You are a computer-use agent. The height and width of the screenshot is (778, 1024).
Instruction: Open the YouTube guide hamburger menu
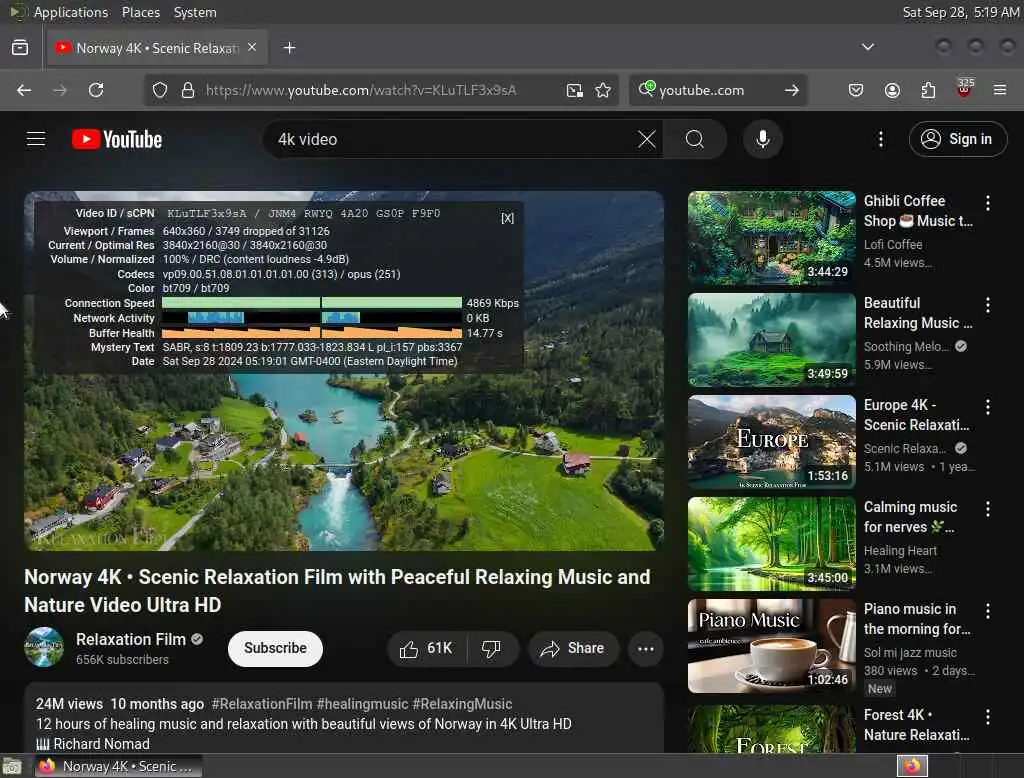tap(36, 139)
